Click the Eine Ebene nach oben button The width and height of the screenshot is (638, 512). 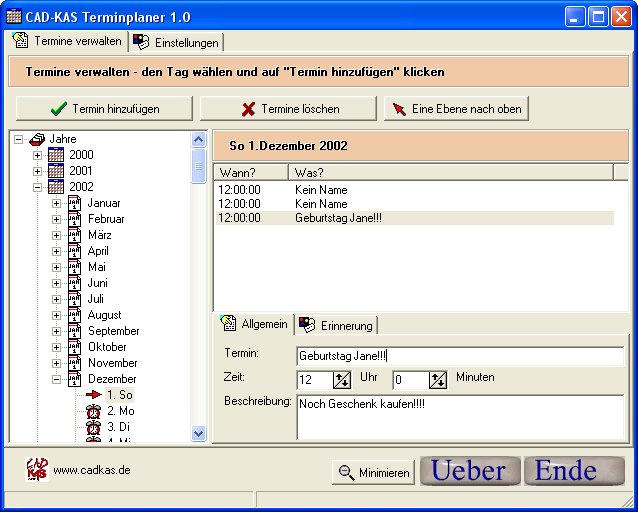coord(455,109)
